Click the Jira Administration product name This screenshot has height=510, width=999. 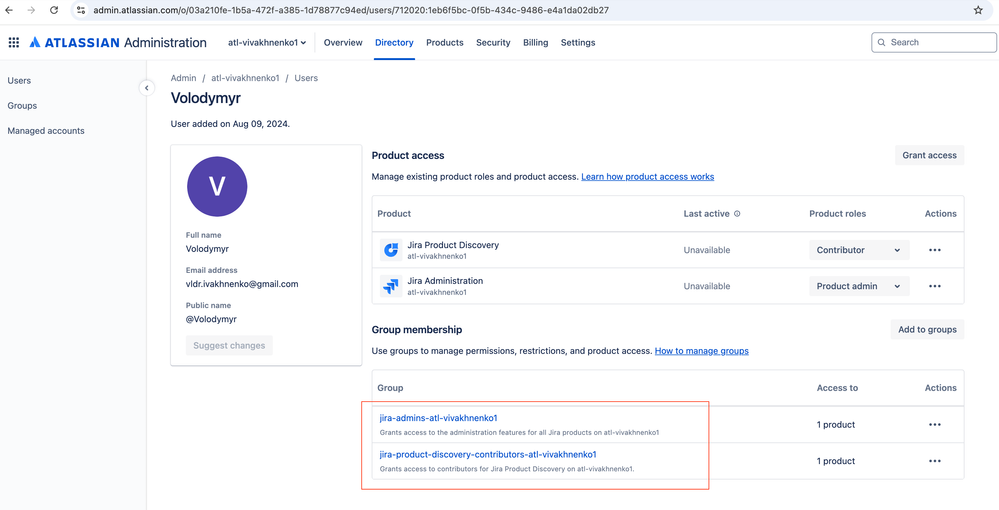[445, 280]
